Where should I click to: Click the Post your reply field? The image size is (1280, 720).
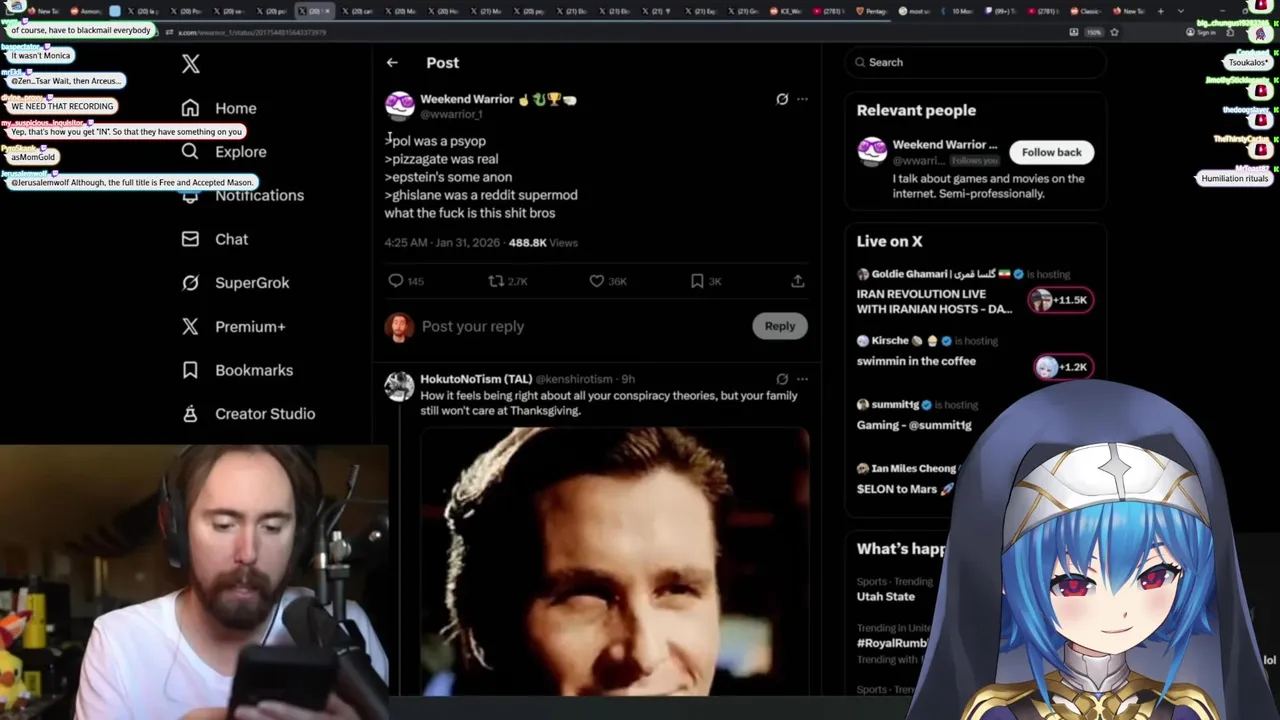pos(580,326)
